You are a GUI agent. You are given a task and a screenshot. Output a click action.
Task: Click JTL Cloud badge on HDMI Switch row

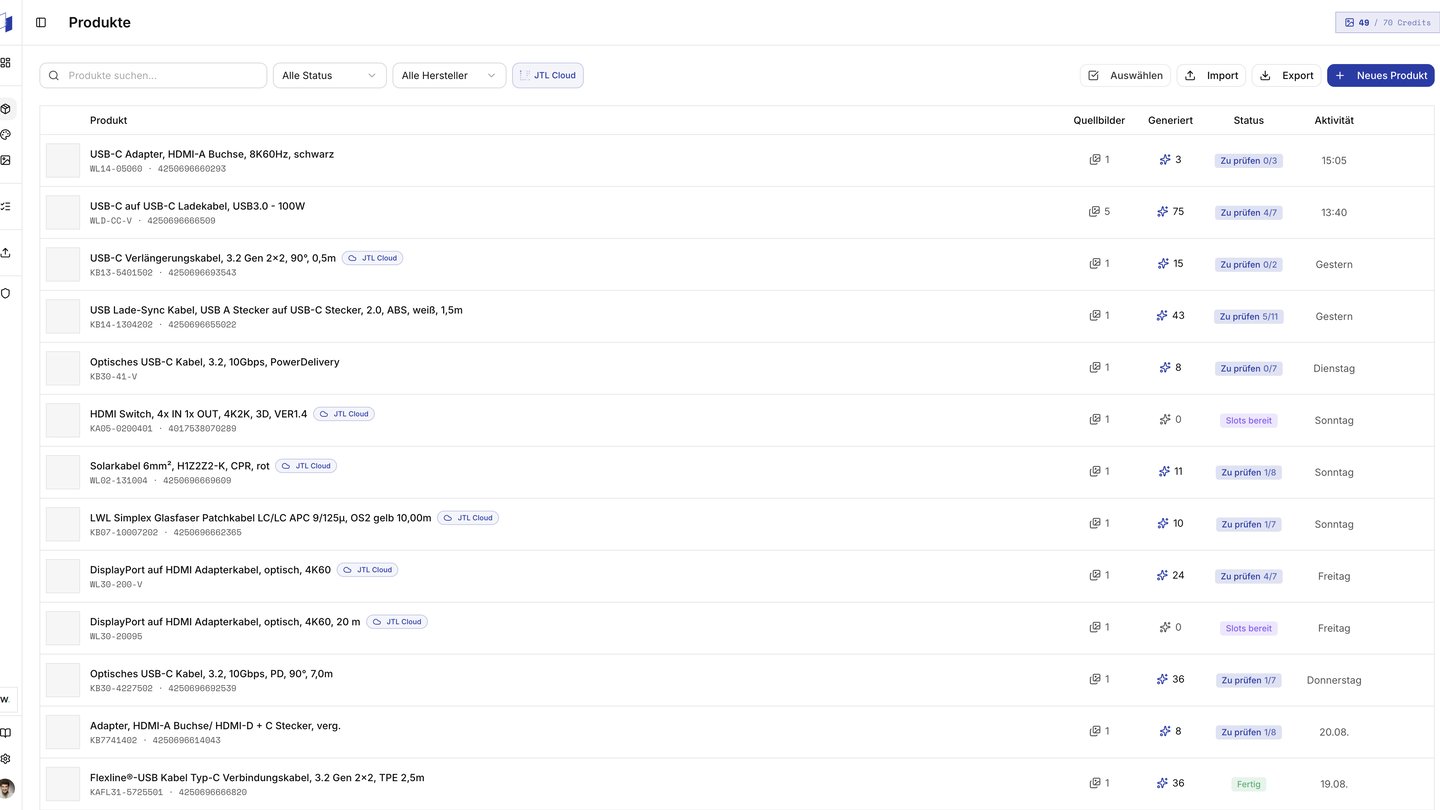(344, 414)
